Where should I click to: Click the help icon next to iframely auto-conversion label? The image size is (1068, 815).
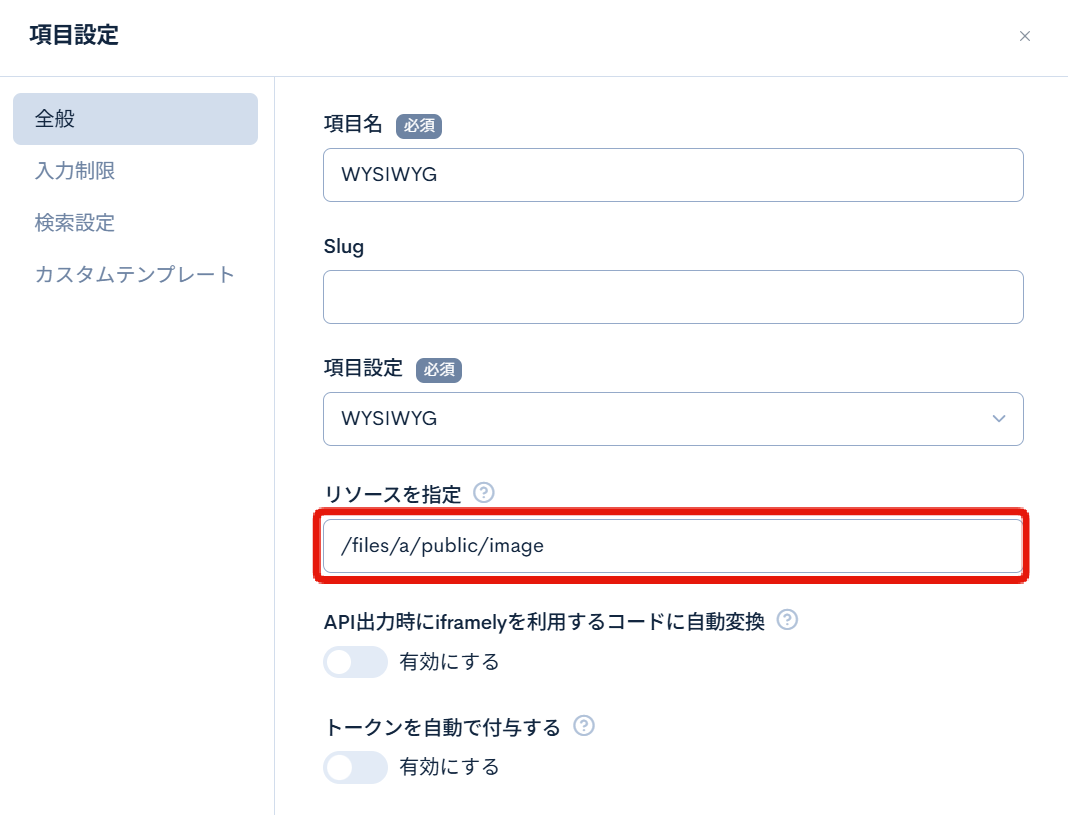788,620
